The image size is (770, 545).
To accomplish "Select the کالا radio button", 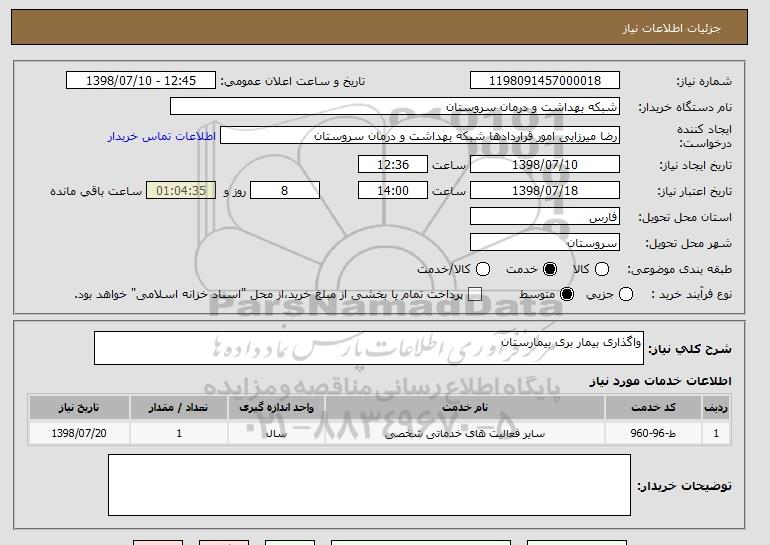I will click(602, 269).
